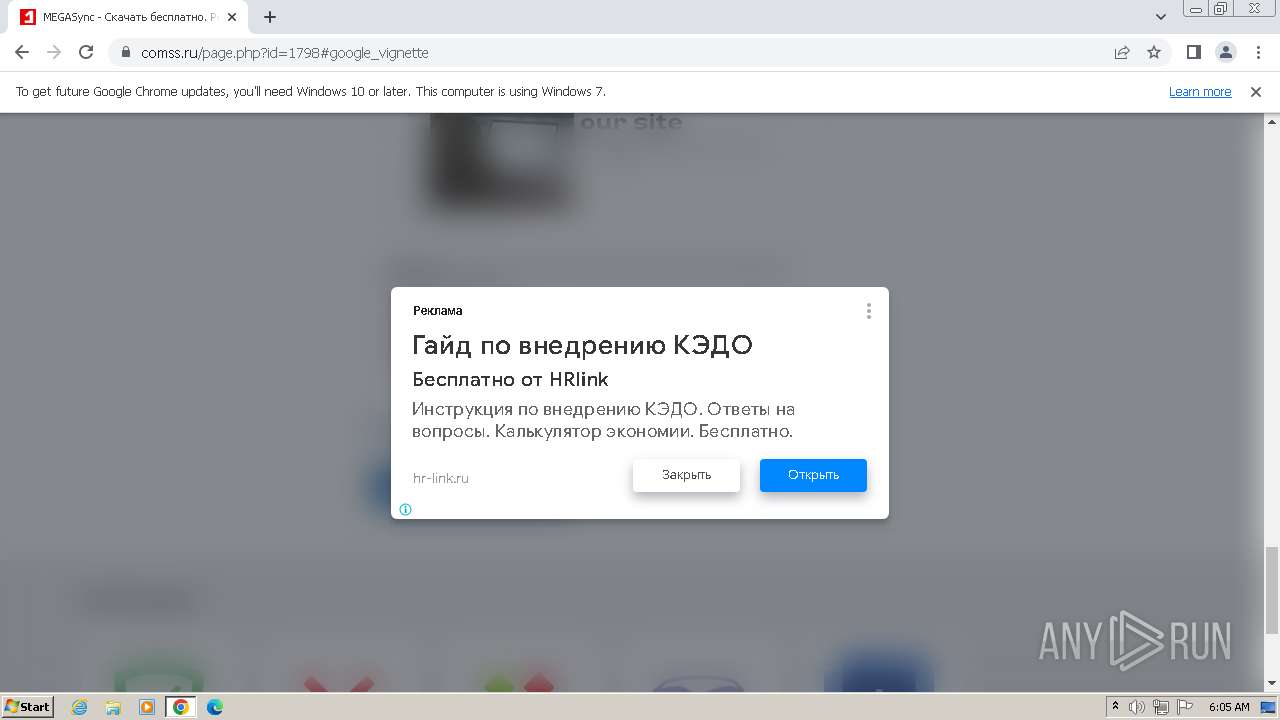Select the MEGASync tab
1280x720 pixels.
(129, 17)
